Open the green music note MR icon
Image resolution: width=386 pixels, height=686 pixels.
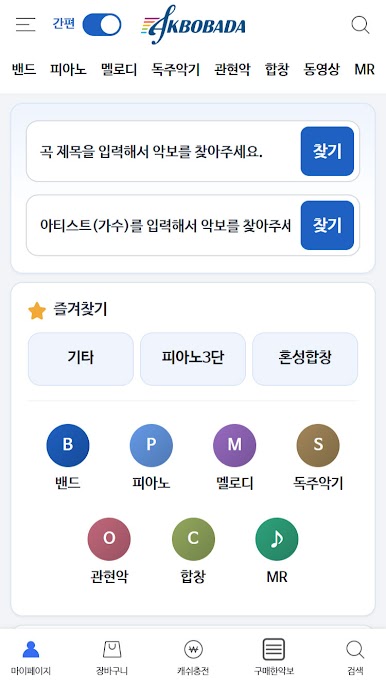click(x=277, y=539)
